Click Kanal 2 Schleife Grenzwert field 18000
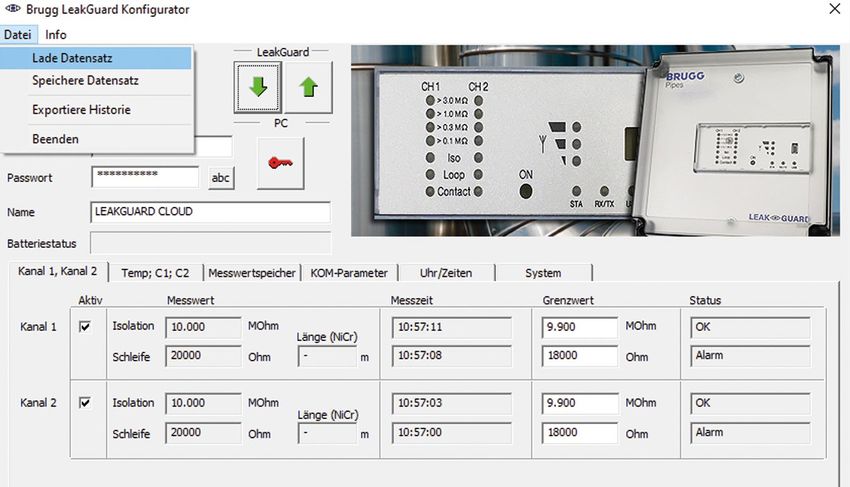This screenshot has height=487, width=850. (579, 432)
